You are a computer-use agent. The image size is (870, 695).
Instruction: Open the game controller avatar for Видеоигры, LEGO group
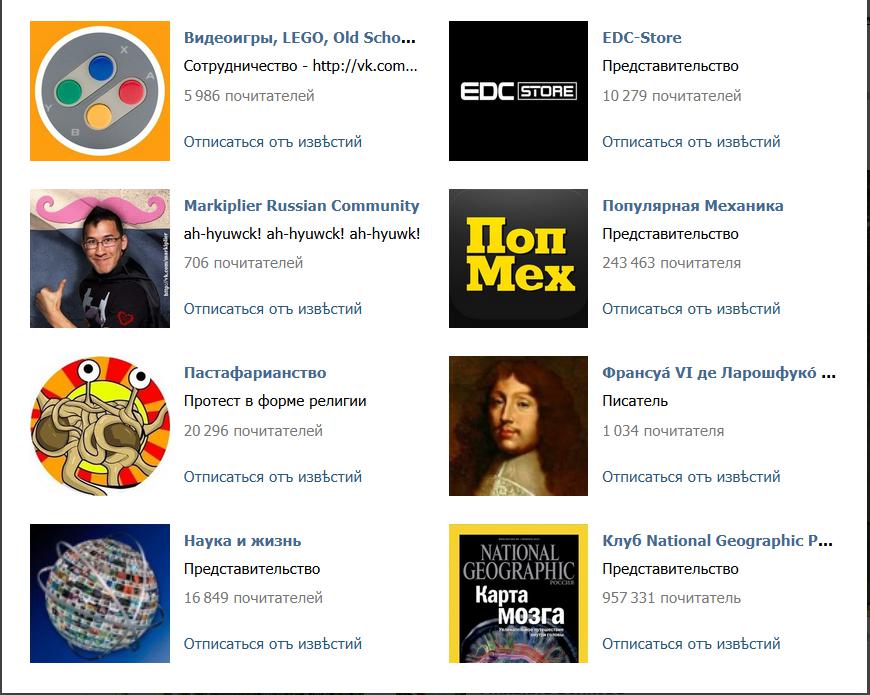coord(100,91)
